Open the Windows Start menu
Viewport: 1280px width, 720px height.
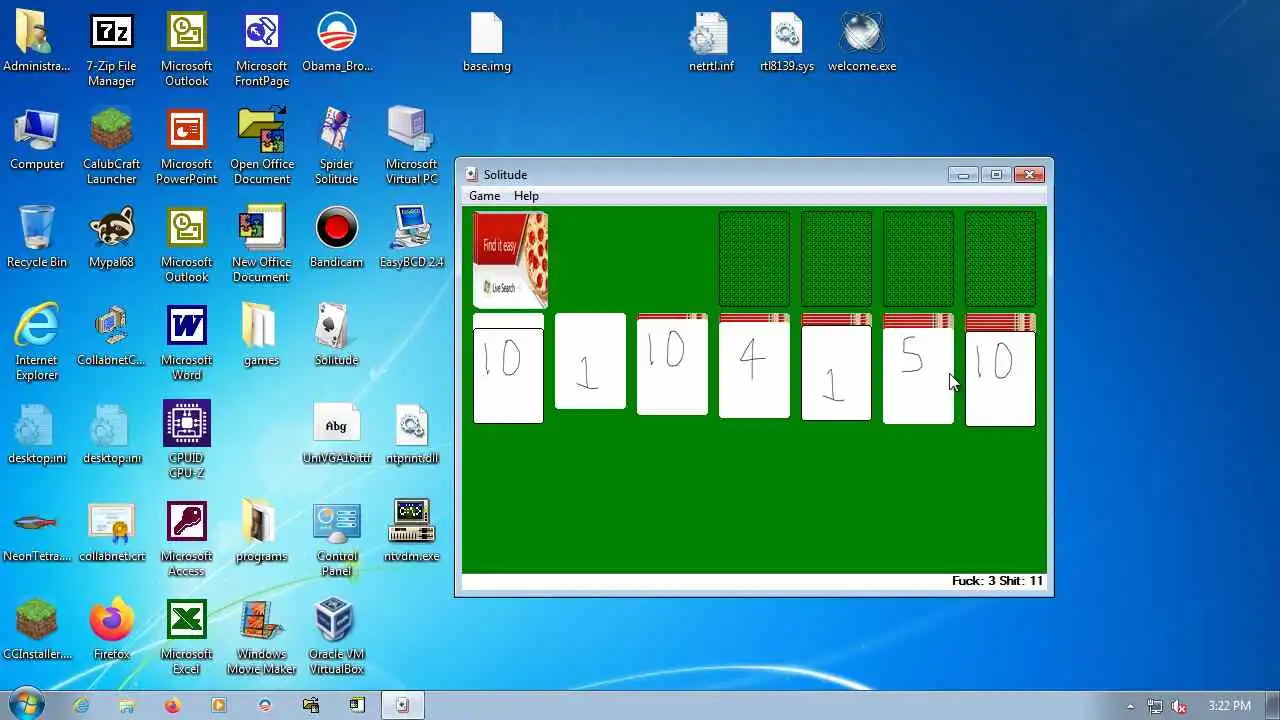point(25,705)
